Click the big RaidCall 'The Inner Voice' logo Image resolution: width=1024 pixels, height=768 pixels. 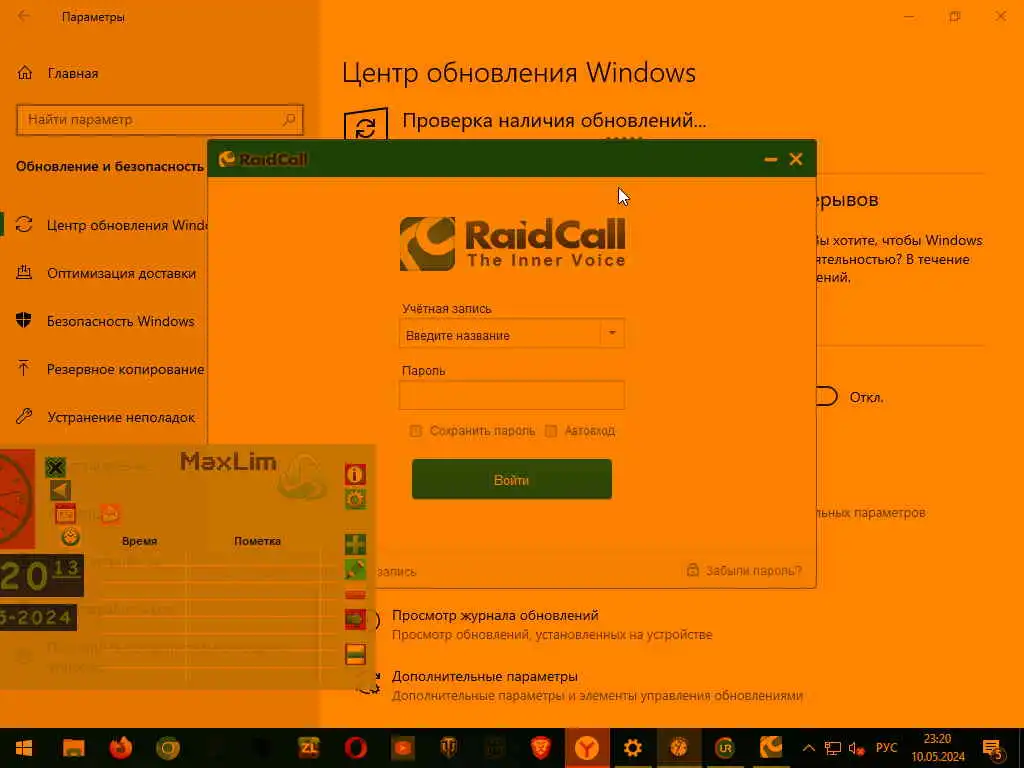[x=513, y=244]
